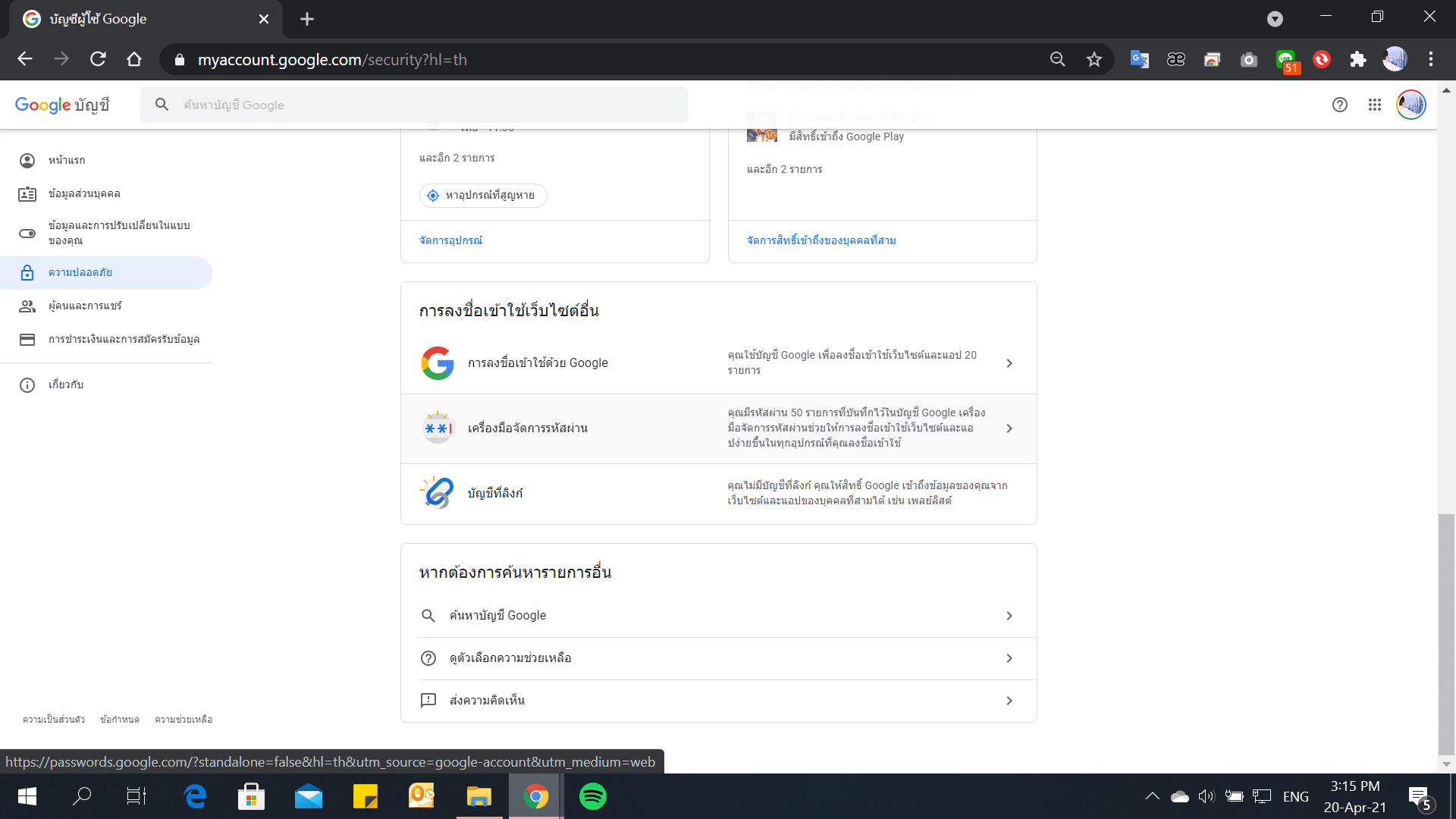Show hidden system tray icons
1456x819 pixels.
(x=1152, y=796)
